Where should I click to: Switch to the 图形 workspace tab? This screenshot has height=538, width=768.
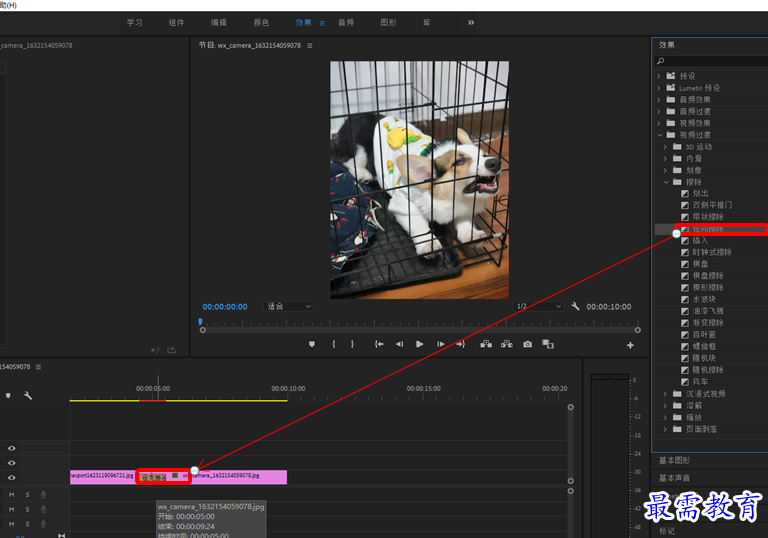pos(388,23)
